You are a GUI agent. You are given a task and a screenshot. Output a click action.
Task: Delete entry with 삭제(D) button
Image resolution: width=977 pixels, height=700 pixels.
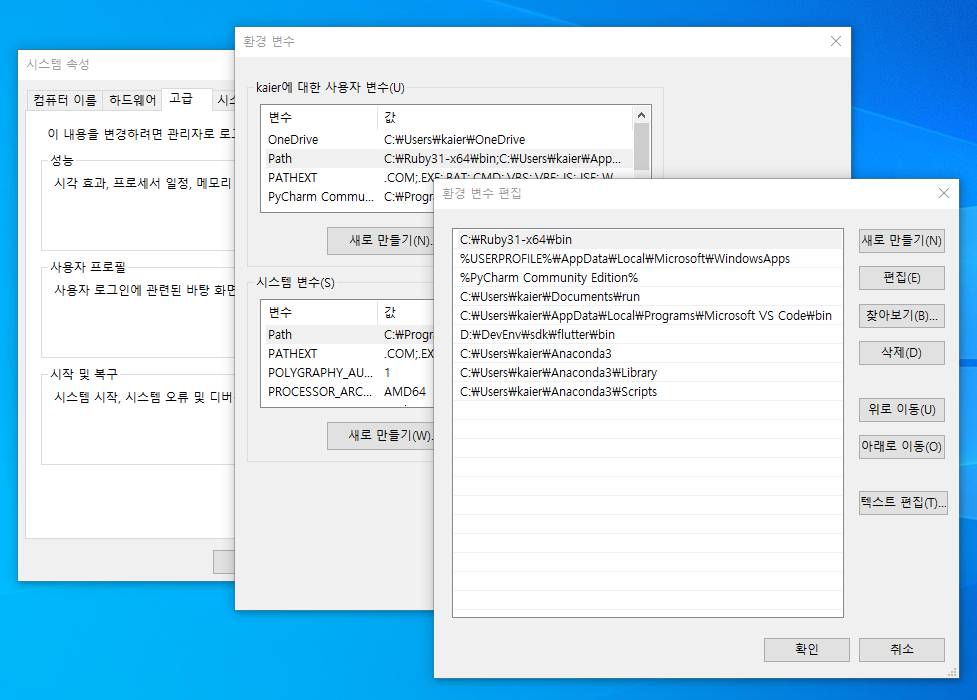click(x=901, y=353)
